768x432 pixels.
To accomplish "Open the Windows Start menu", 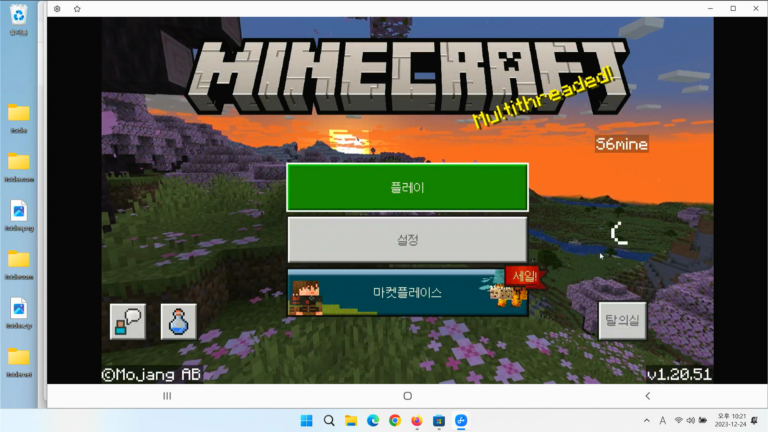I will coord(307,421).
